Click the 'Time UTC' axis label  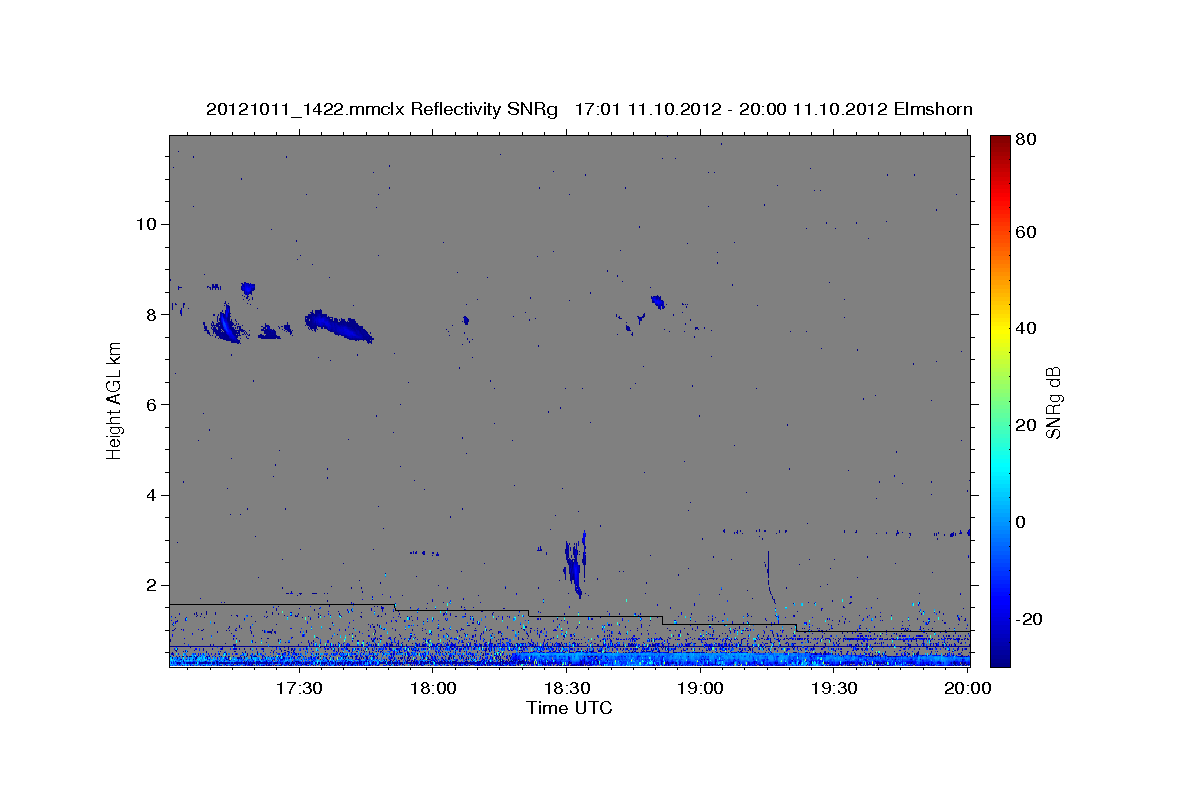(x=569, y=708)
